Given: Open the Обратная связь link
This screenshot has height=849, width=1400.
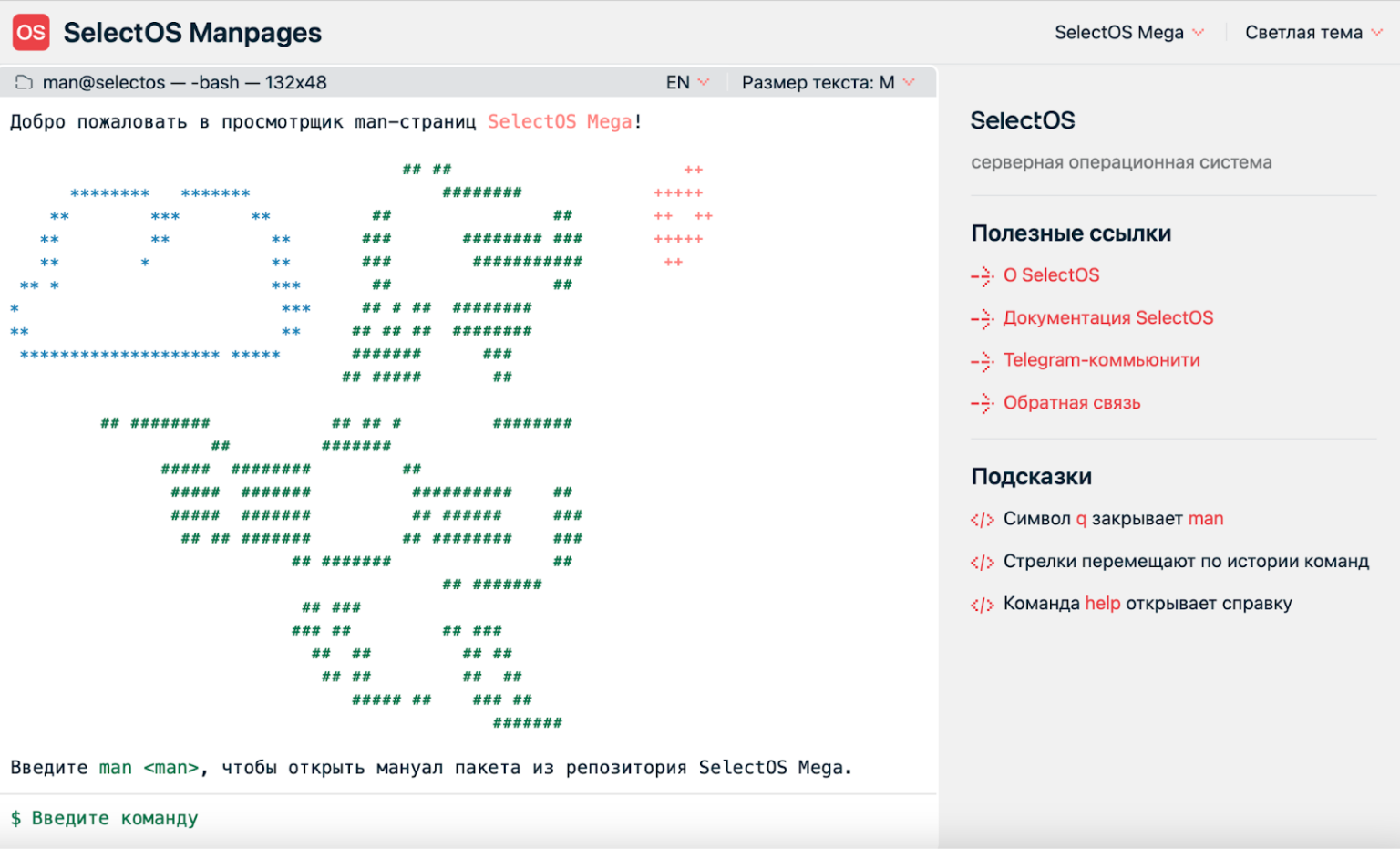Looking at the screenshot, I should click(x=1072, y=402).
